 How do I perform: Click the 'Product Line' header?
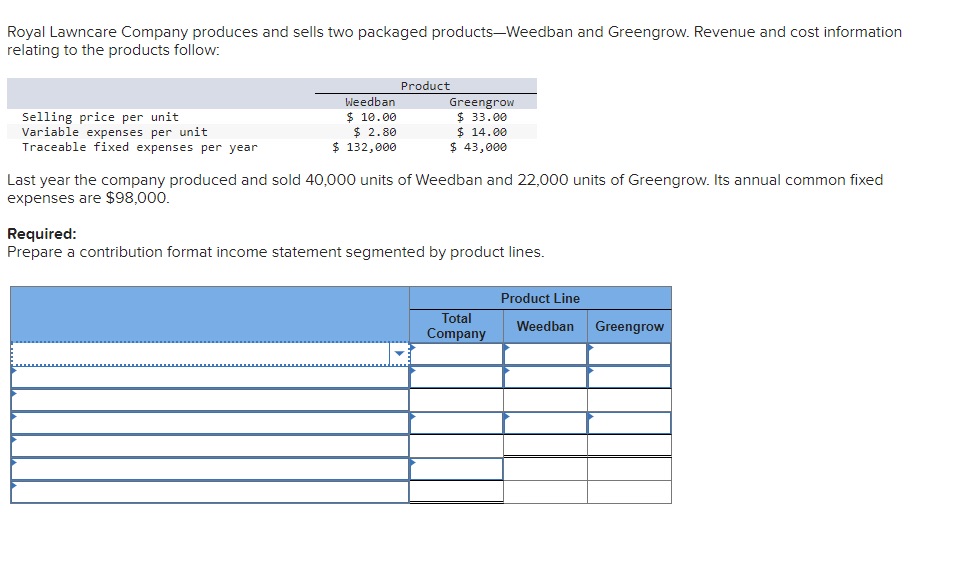coord(540,298)
